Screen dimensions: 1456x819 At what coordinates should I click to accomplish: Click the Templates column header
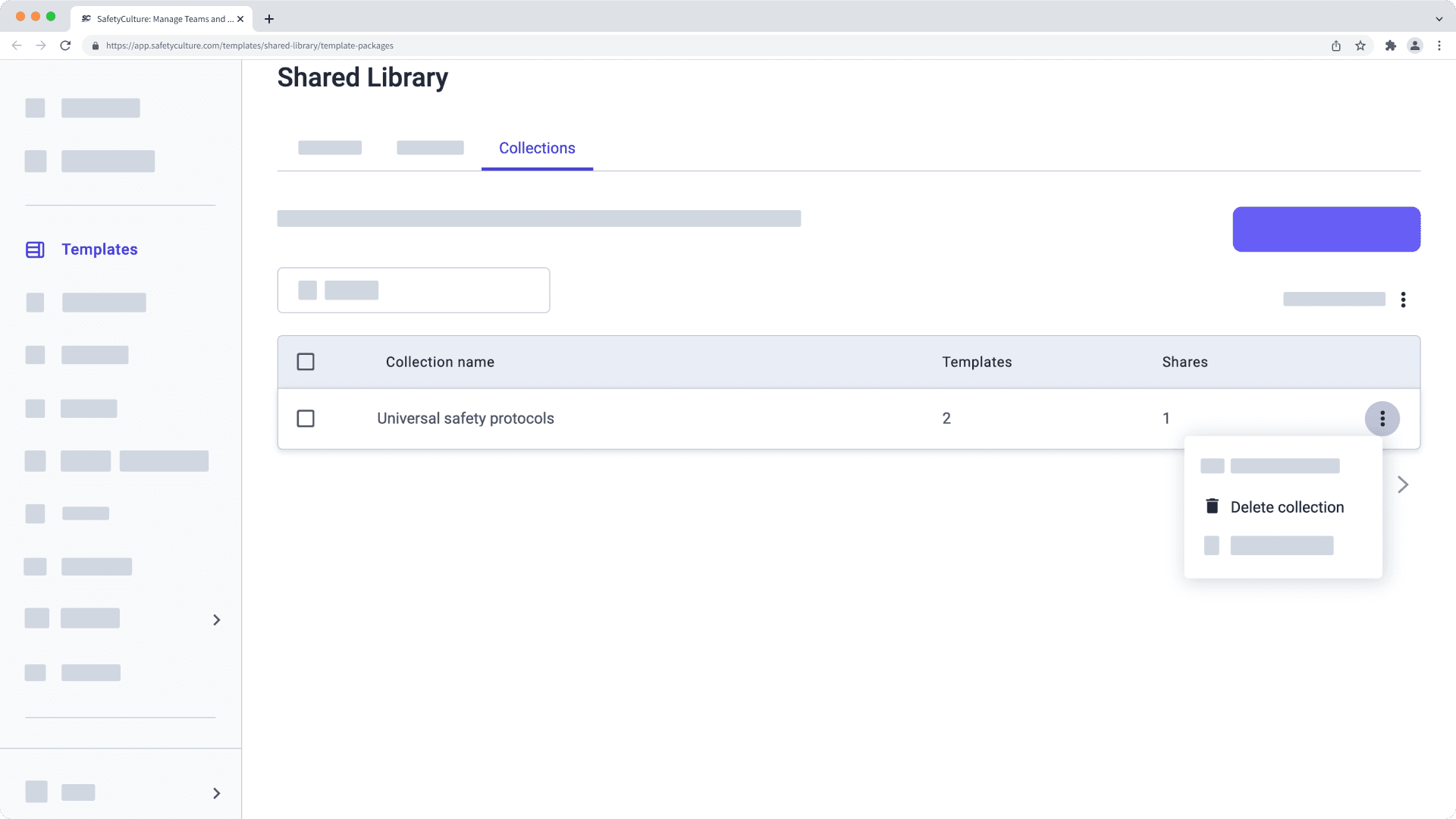point(977,362)
